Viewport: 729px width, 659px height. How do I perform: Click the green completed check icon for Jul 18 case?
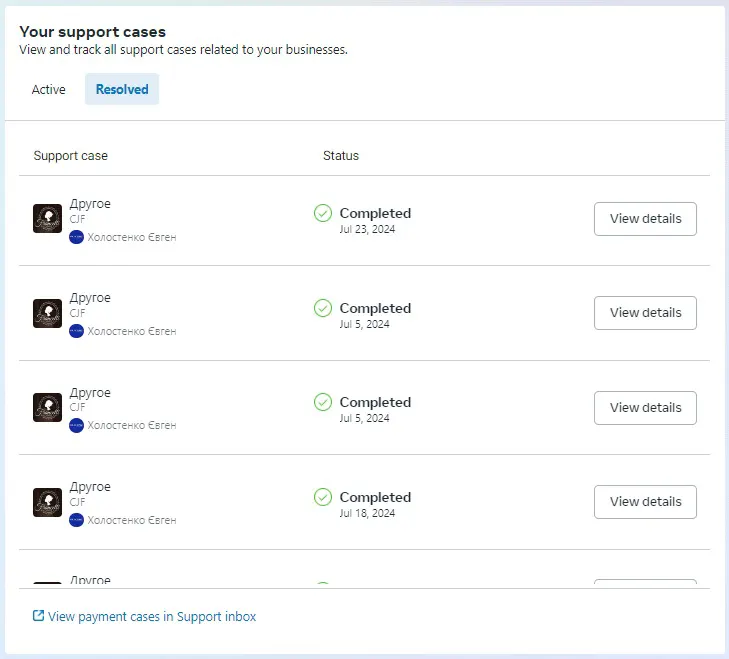323,497
